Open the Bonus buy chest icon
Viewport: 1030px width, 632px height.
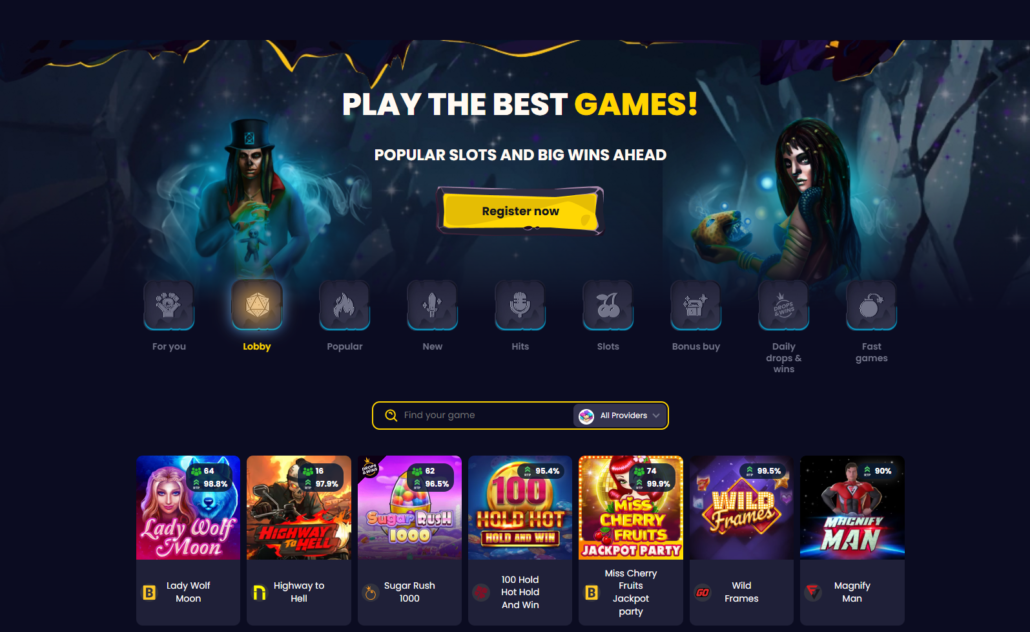(696, 305)
